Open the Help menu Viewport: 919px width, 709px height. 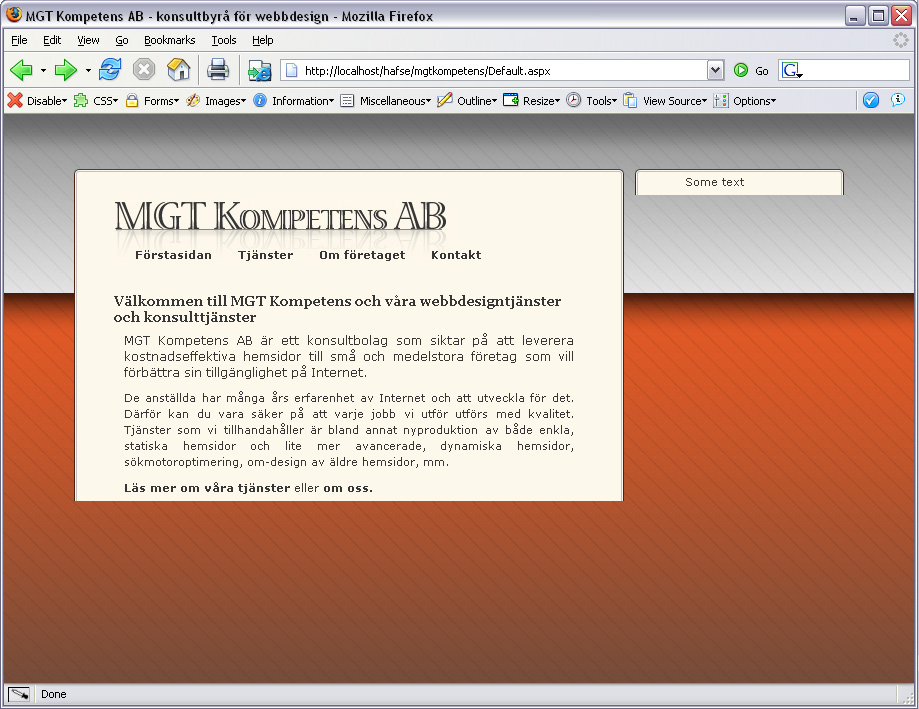coord(263,40)
